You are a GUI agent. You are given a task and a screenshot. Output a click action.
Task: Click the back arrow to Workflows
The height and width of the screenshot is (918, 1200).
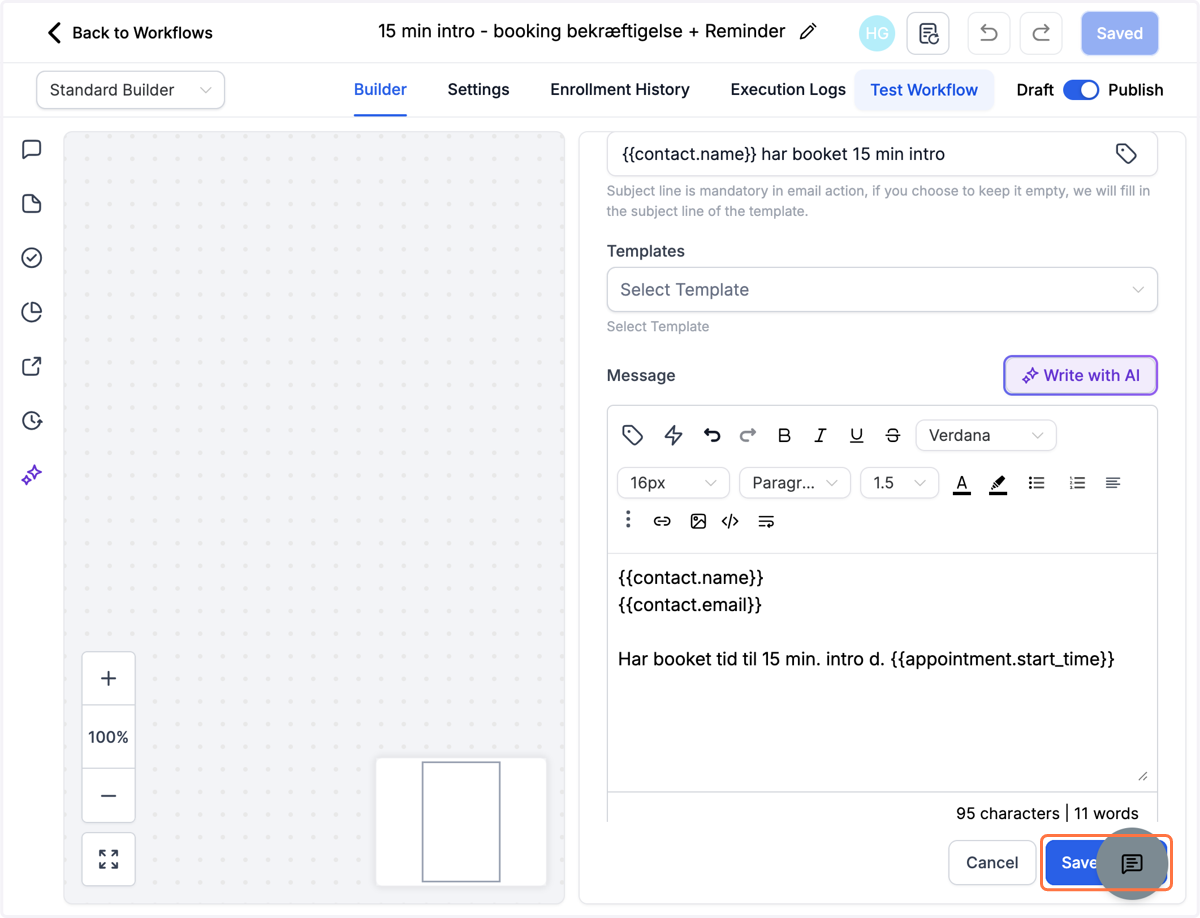[54, 33]
